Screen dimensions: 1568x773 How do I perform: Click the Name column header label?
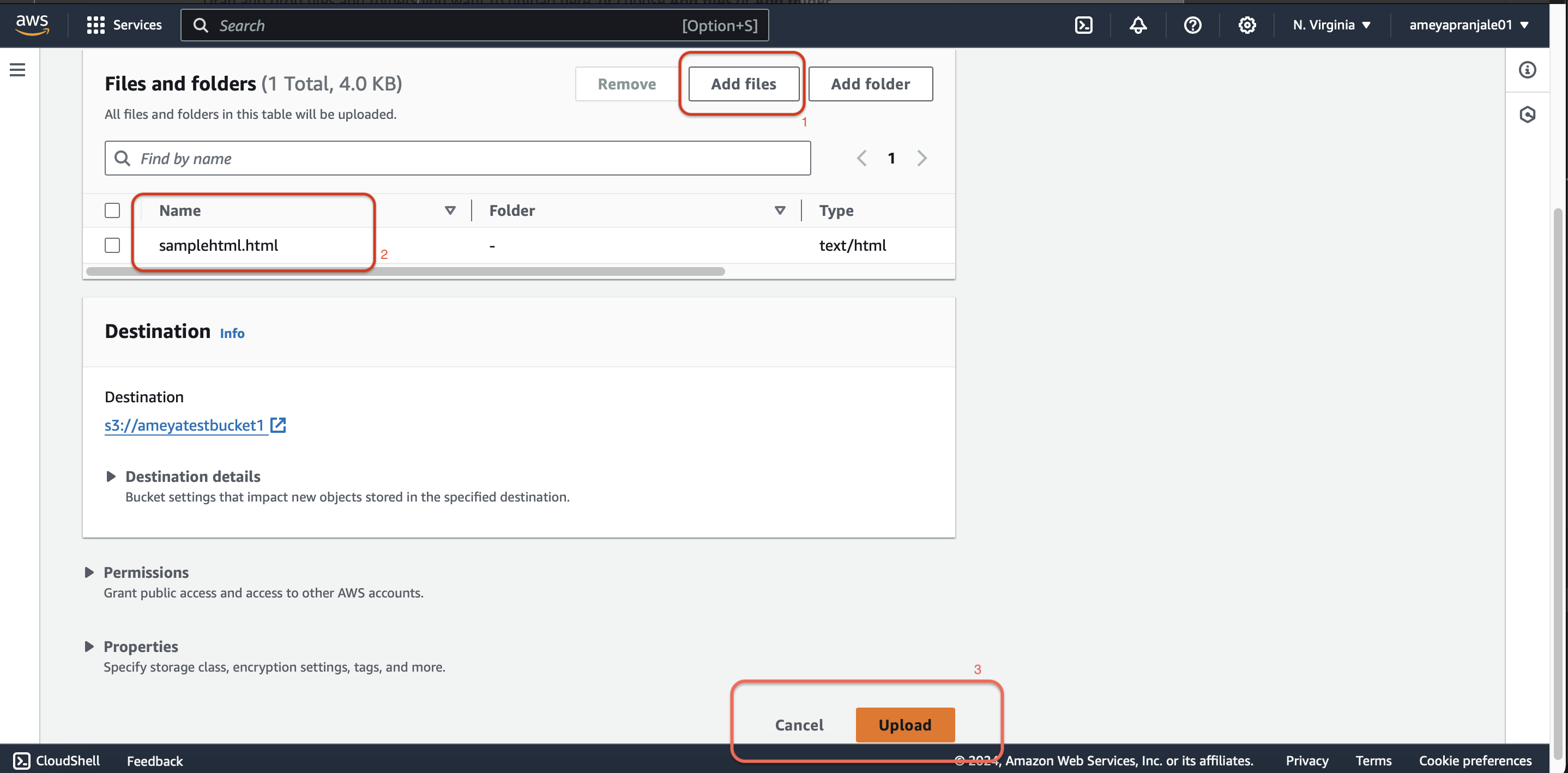tap(179, 210)
